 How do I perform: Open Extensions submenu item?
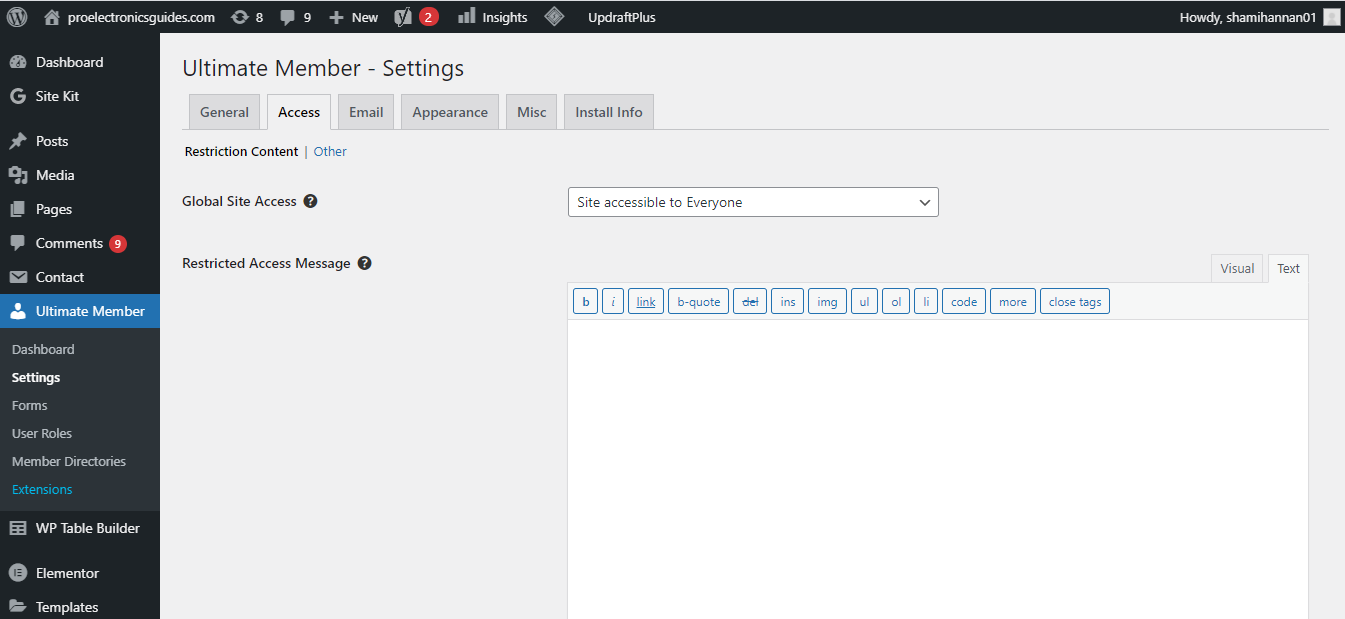42,489
